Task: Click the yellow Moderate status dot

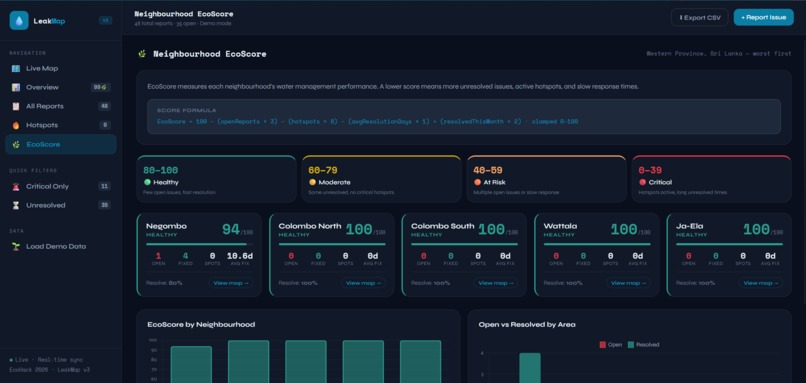Action: (312, 183)
